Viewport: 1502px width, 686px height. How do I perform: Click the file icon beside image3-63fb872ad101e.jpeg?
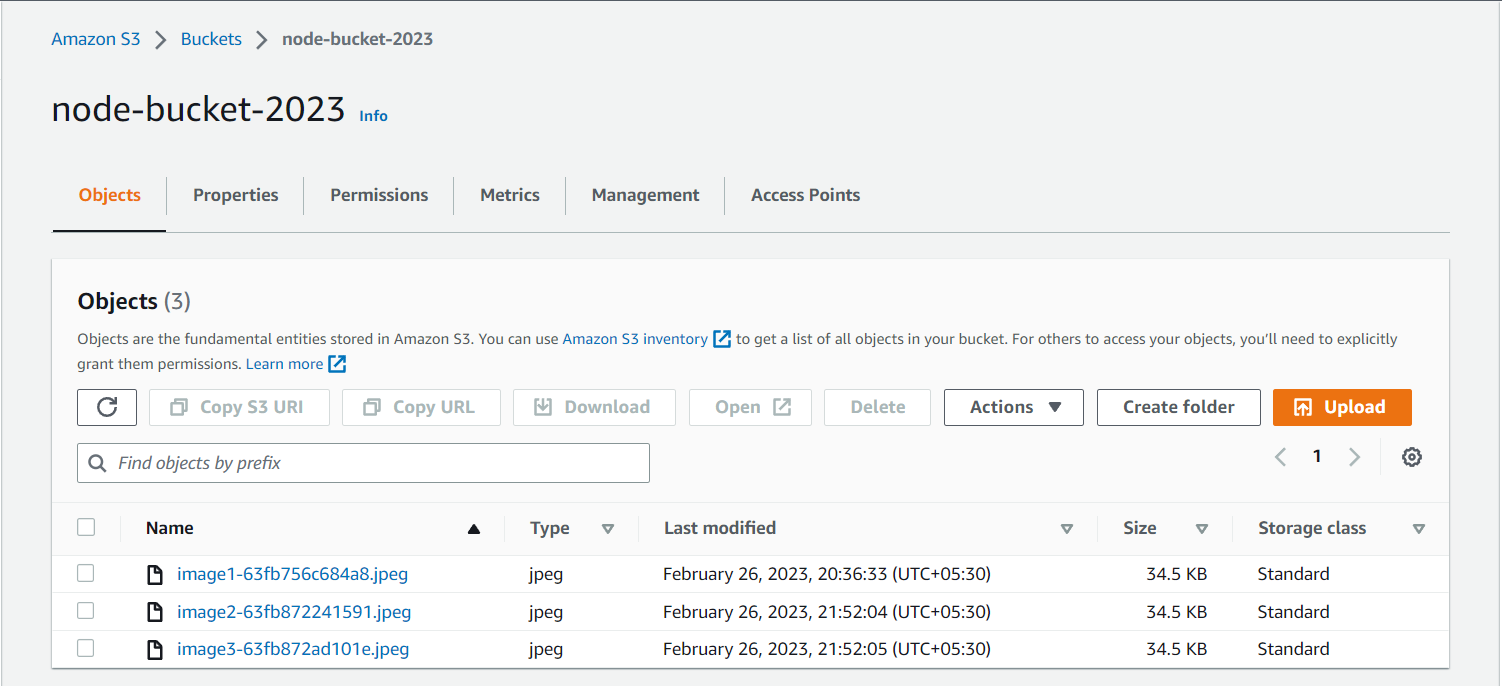click(x=155, y=649)
